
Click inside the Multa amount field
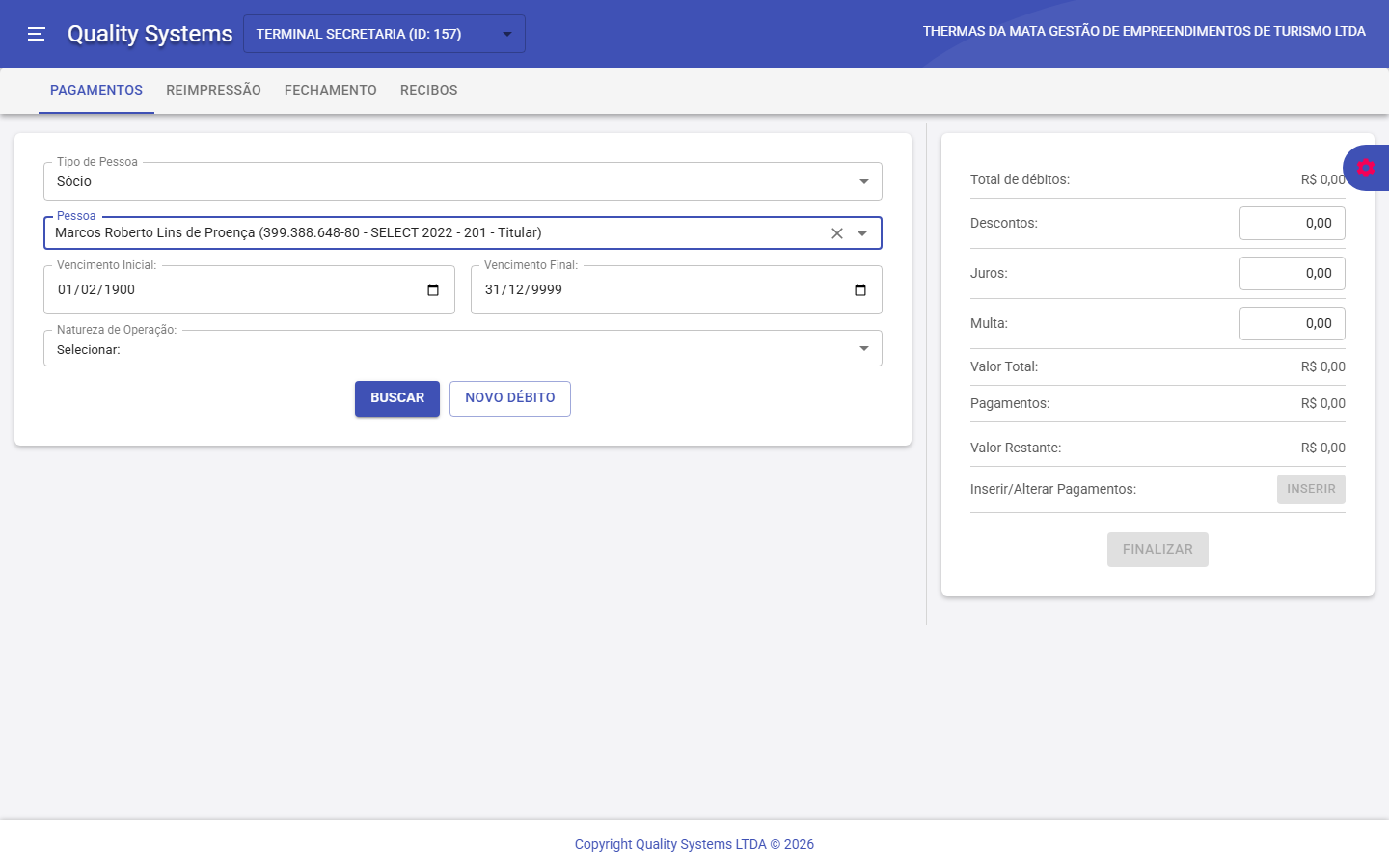[x=1292, y=323]
